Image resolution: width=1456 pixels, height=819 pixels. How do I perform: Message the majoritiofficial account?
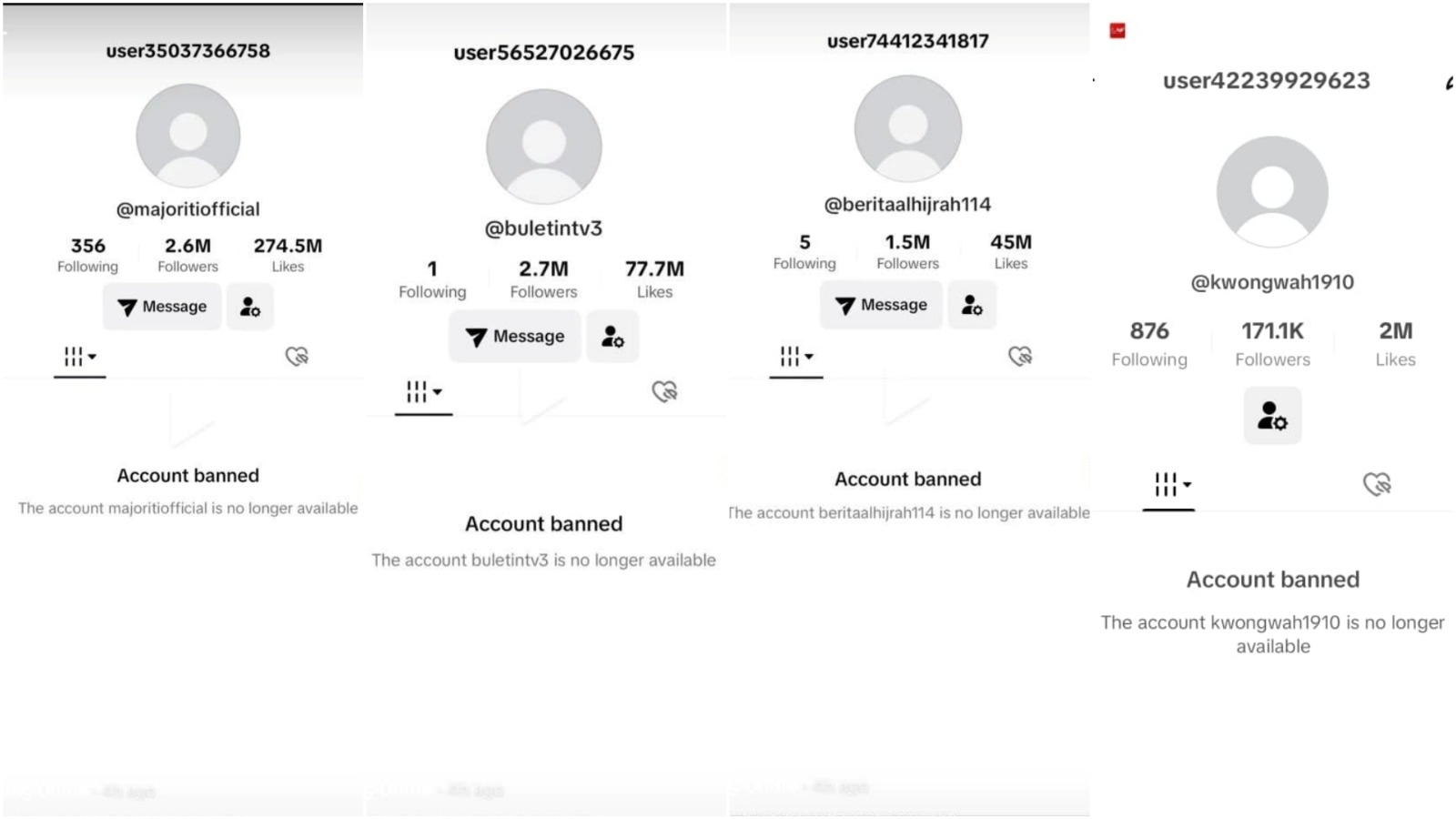[x=162, y=307]
